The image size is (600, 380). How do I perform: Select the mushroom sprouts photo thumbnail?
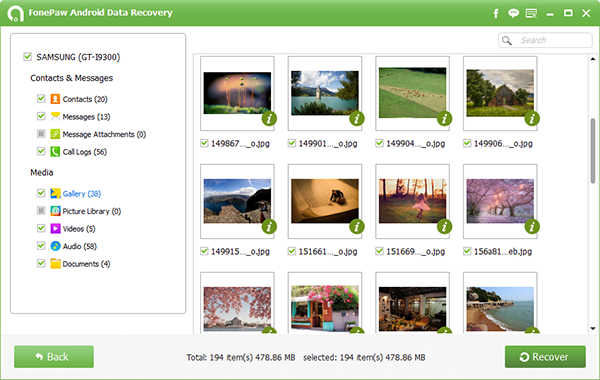point(237,93)
